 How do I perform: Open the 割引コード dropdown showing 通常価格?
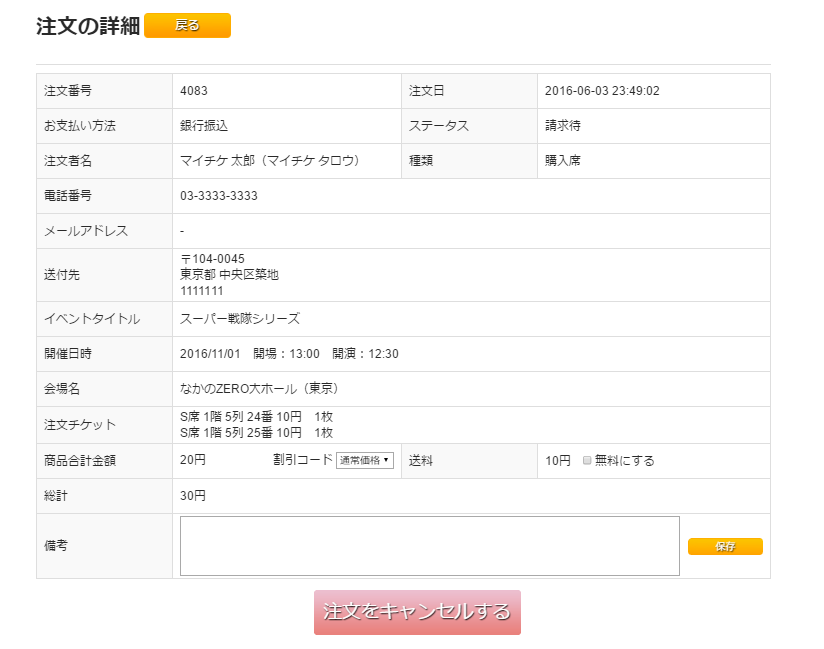point(365,461)
